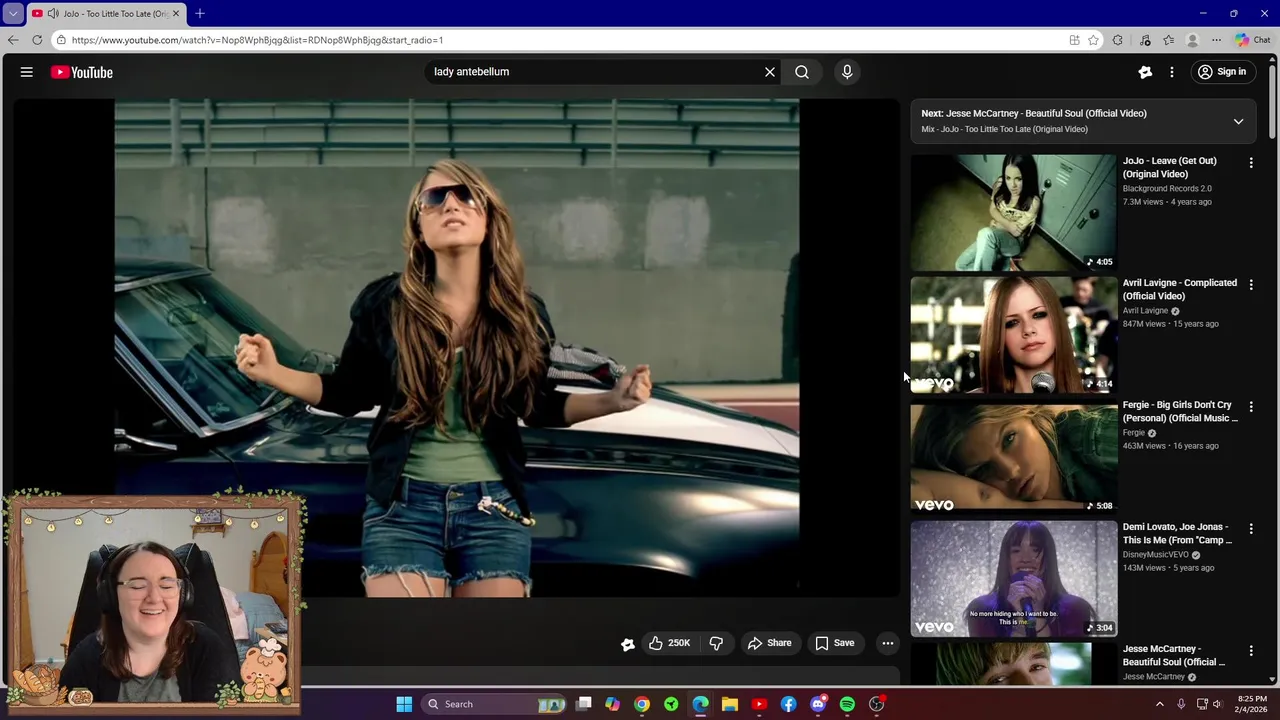Close the JoJo Too Little Too Late tab
Viewport: 1280px width, 720px height.
(175, 13)
